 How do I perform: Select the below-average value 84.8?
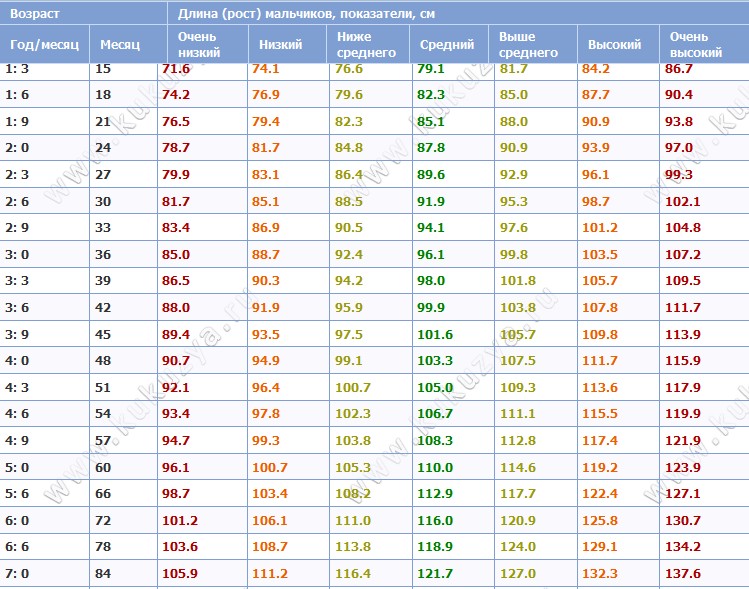point(348,148)
